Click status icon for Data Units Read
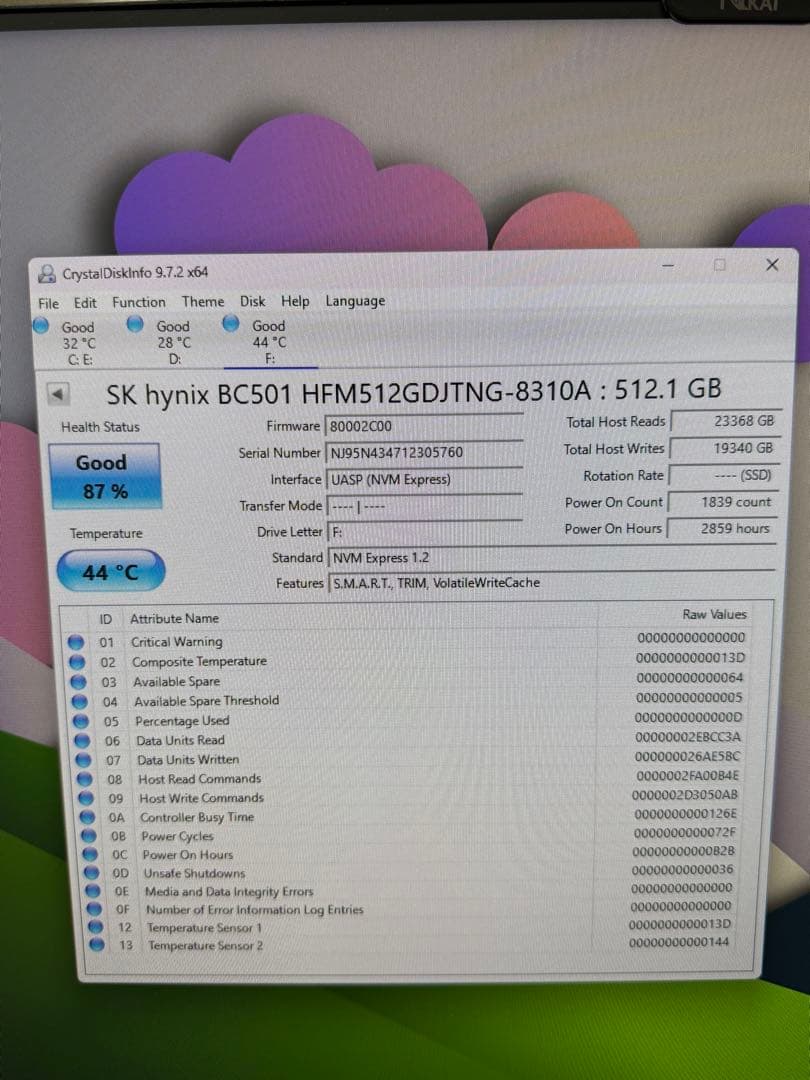Screen dimensions: 810x1080 (82, 741)
